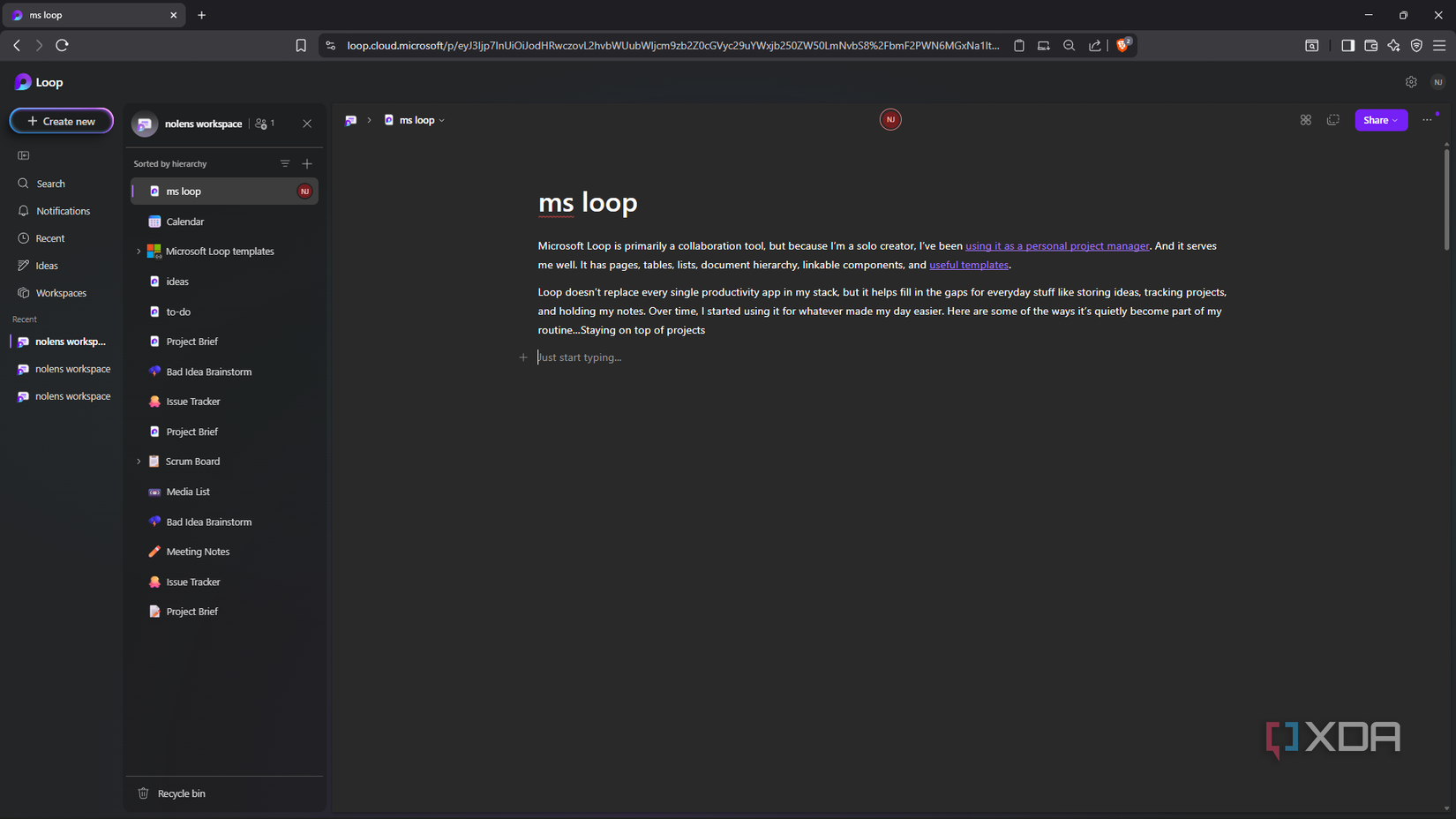
Task: Expand the Scrum Board item
Action: point(138,461)
